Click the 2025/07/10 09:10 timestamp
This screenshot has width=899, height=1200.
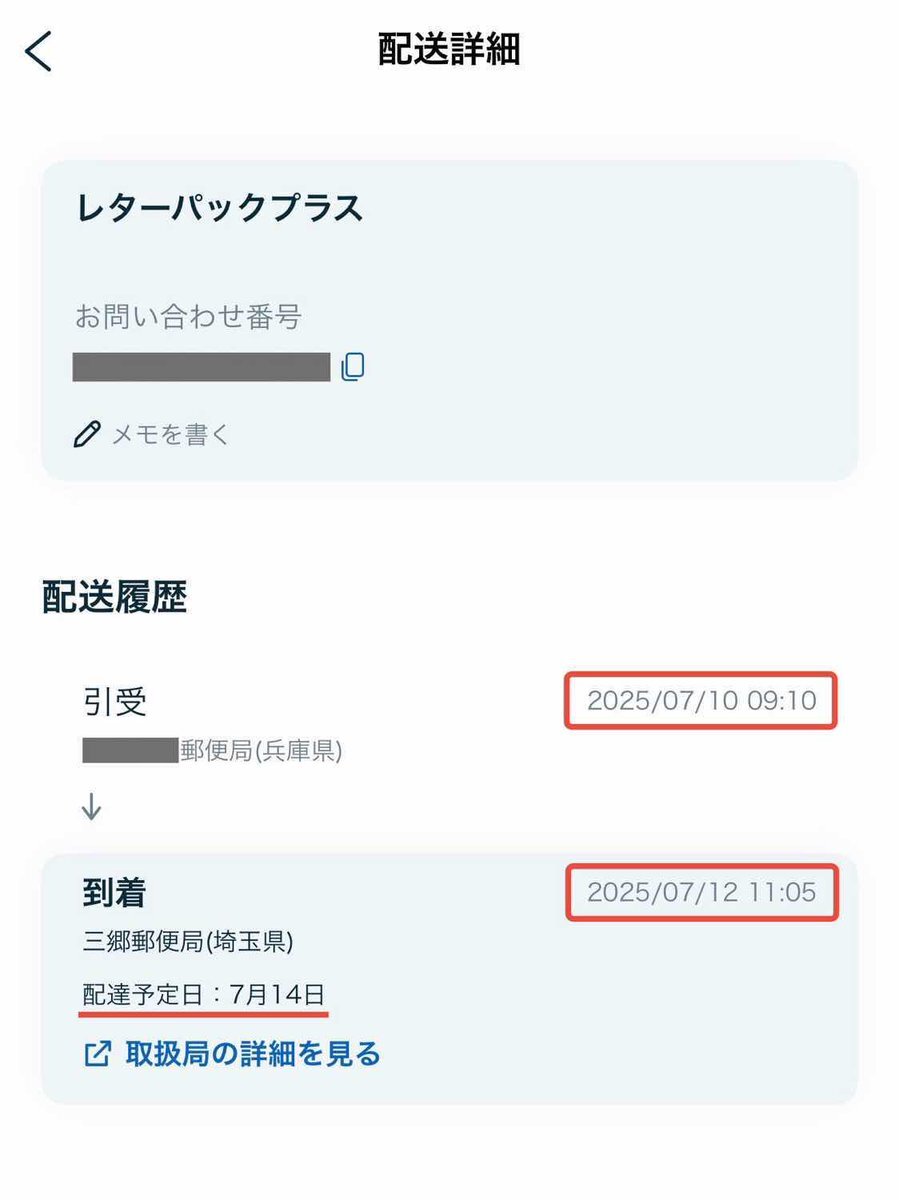pyautogui.click(x=701, y=701)
